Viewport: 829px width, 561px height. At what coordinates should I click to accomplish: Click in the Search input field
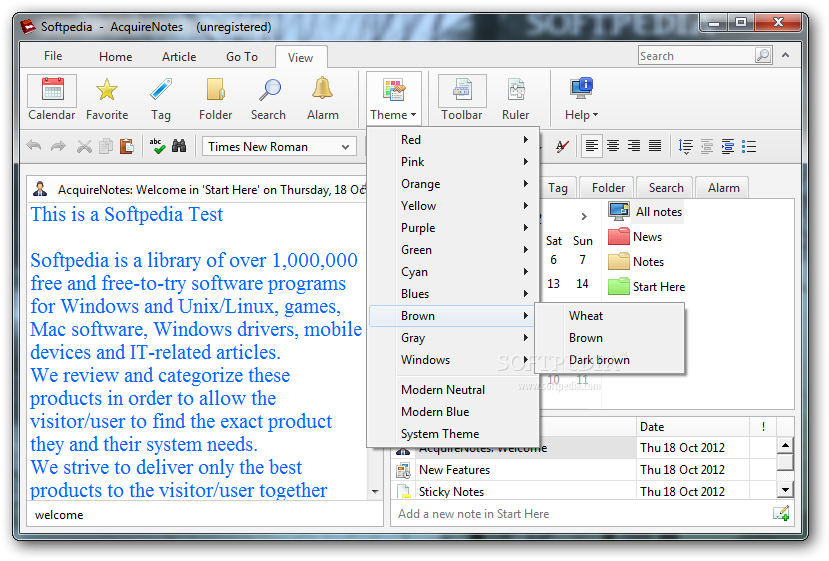coord(696,56)
